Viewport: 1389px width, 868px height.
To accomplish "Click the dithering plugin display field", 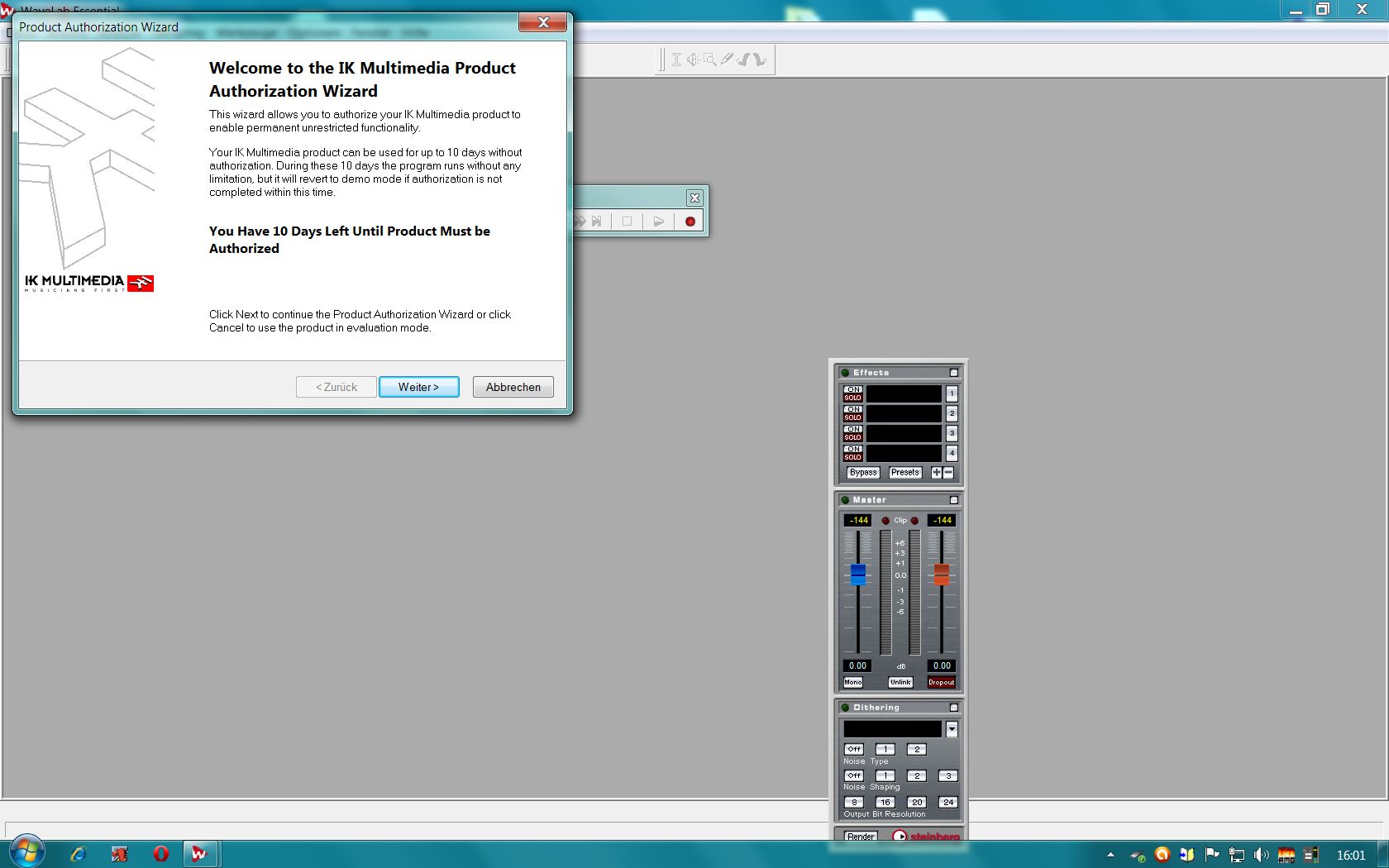I will click(893, 729).
